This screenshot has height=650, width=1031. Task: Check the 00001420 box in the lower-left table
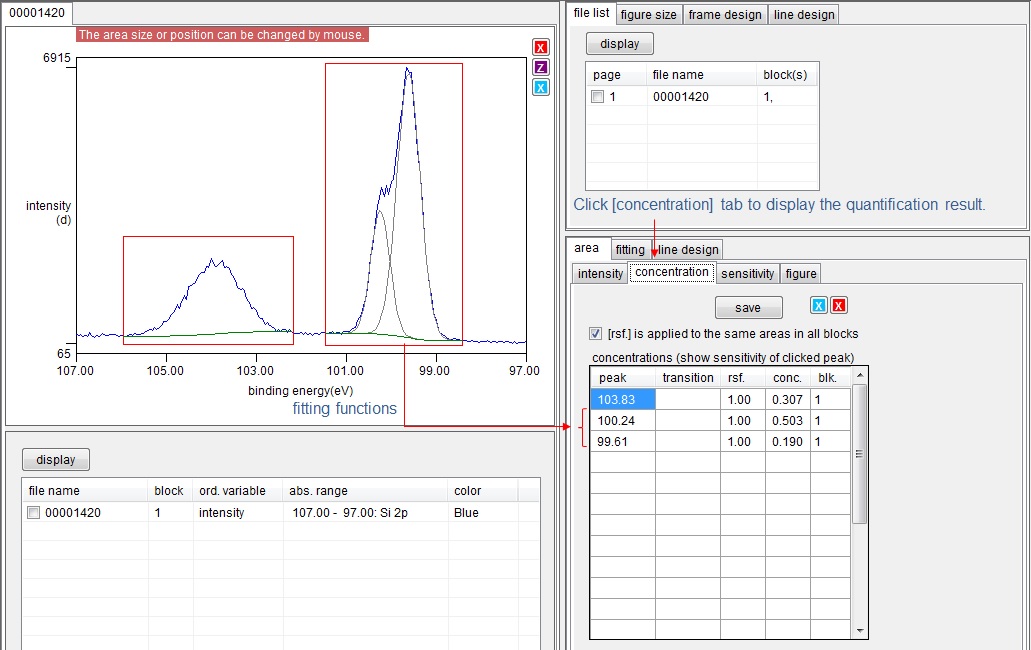coord(34,513)
